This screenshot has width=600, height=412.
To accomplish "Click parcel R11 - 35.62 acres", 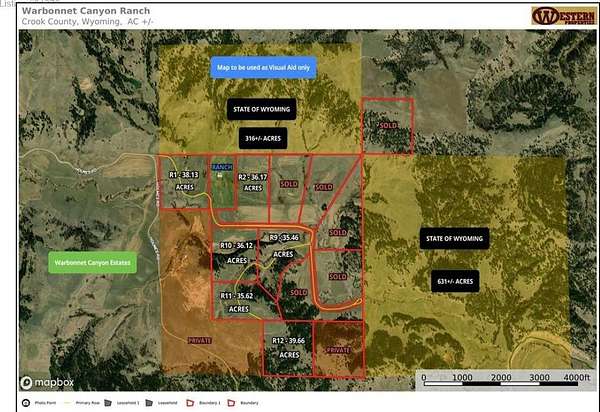I will (237, 302).
